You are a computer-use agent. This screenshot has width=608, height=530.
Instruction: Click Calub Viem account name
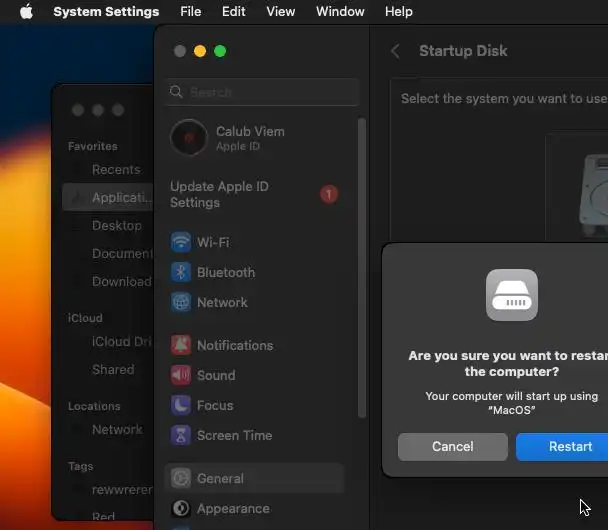pos(250,131)
